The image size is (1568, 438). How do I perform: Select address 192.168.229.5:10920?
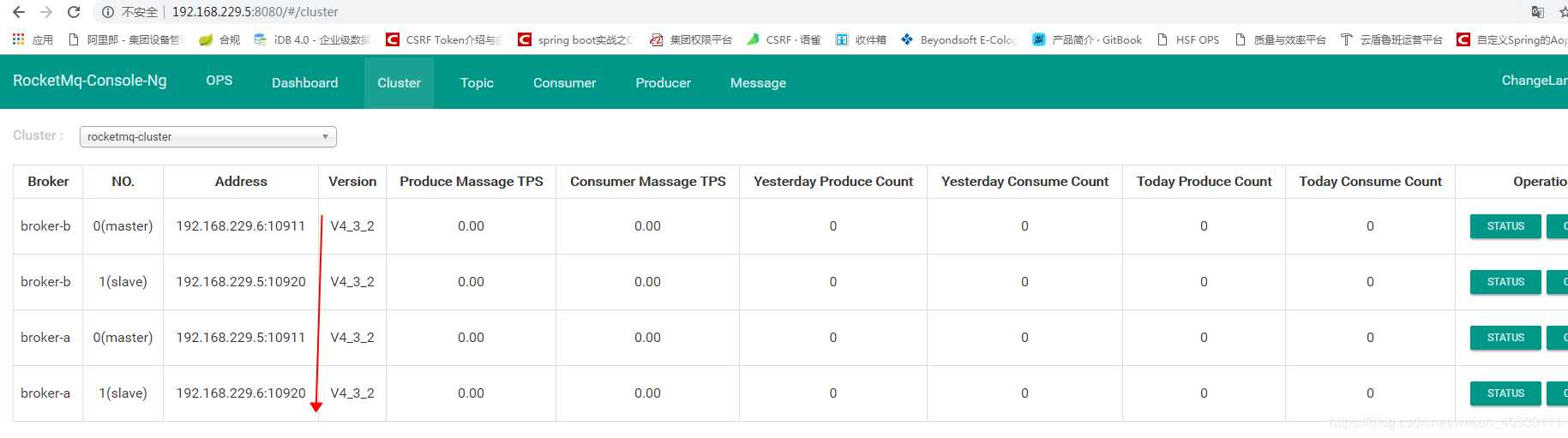tap(240, 282)
